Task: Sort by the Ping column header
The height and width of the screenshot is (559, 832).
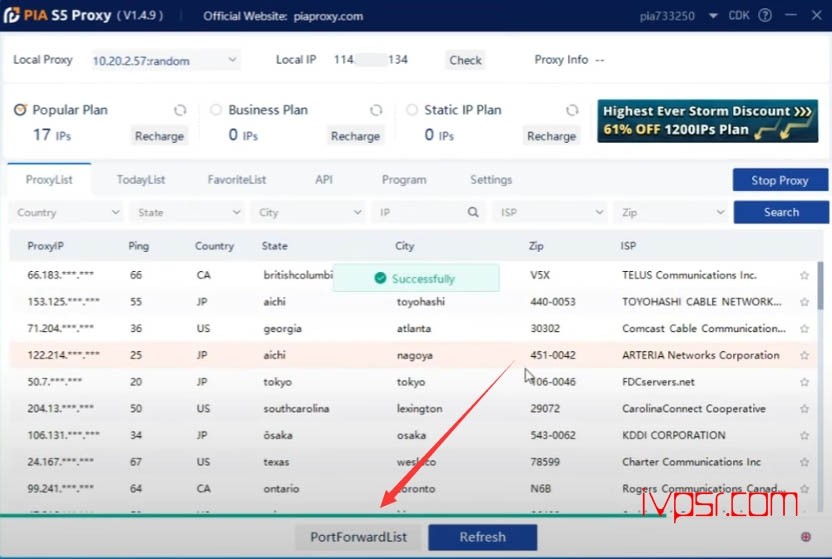Action: (138, 246)
